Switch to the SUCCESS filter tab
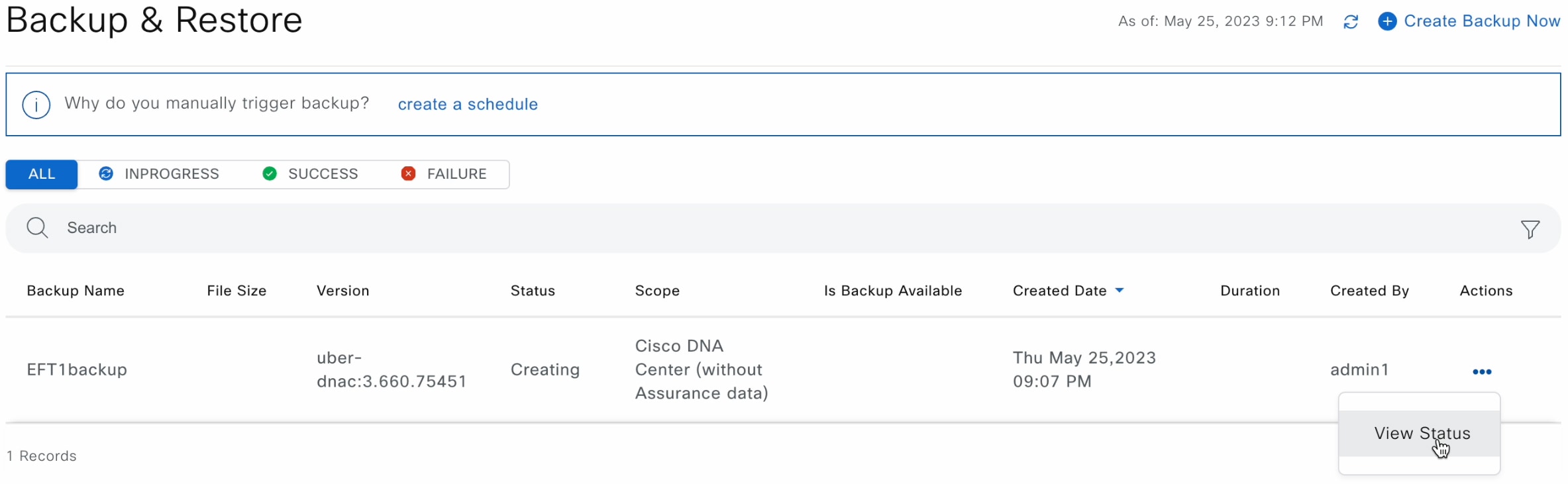 (x=310, y=174)
